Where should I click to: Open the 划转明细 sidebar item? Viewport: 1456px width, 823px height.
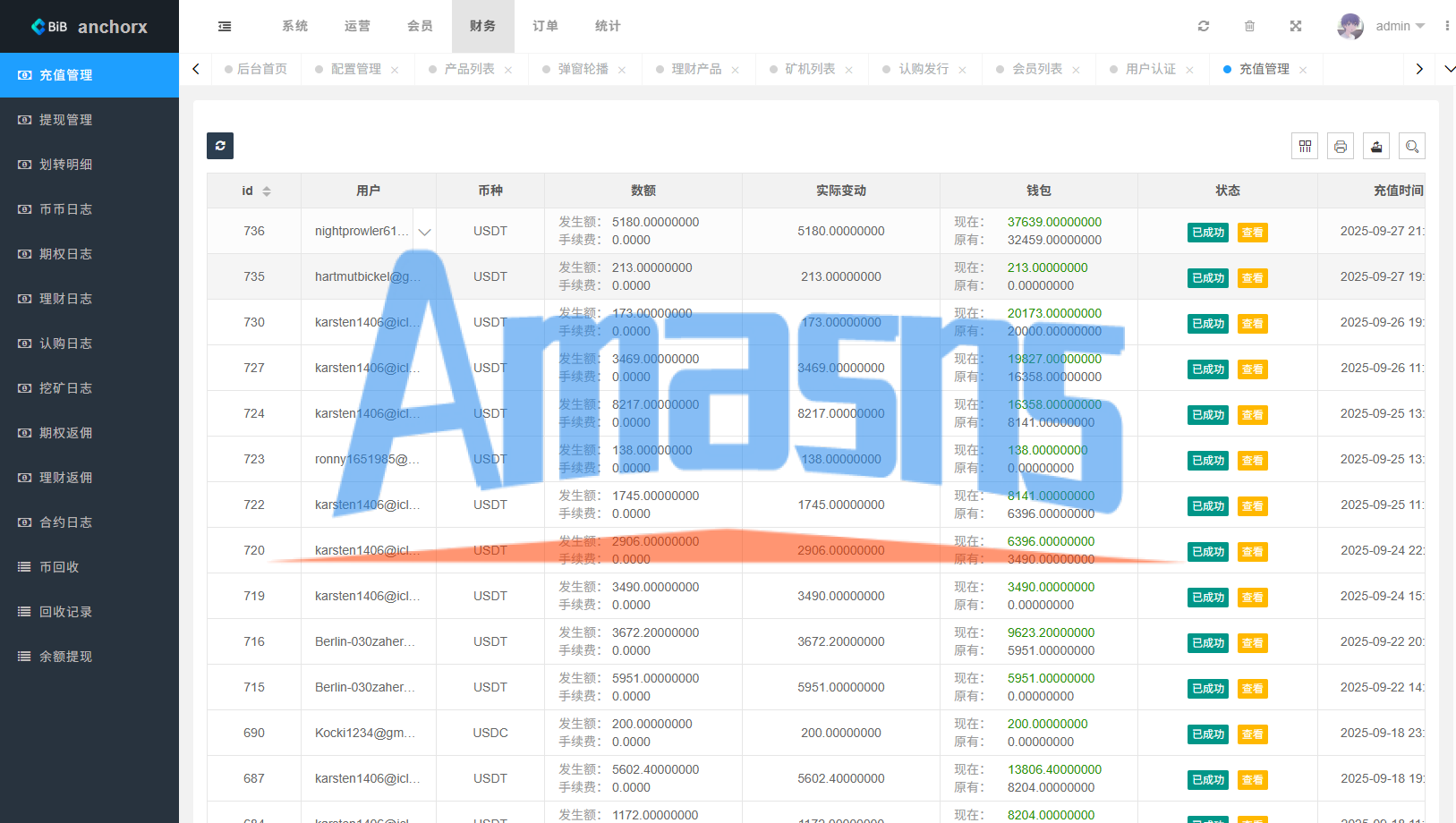click(89, 165)
